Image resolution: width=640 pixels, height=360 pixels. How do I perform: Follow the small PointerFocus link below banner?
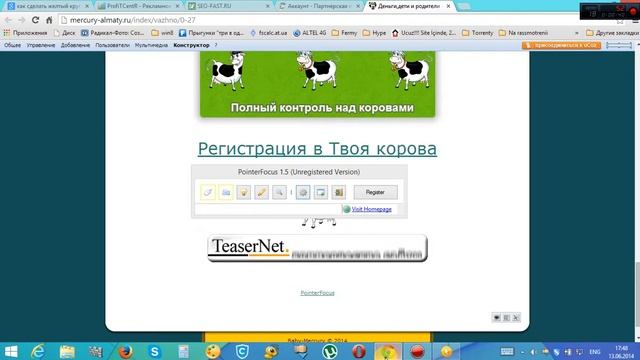[318, 293]
